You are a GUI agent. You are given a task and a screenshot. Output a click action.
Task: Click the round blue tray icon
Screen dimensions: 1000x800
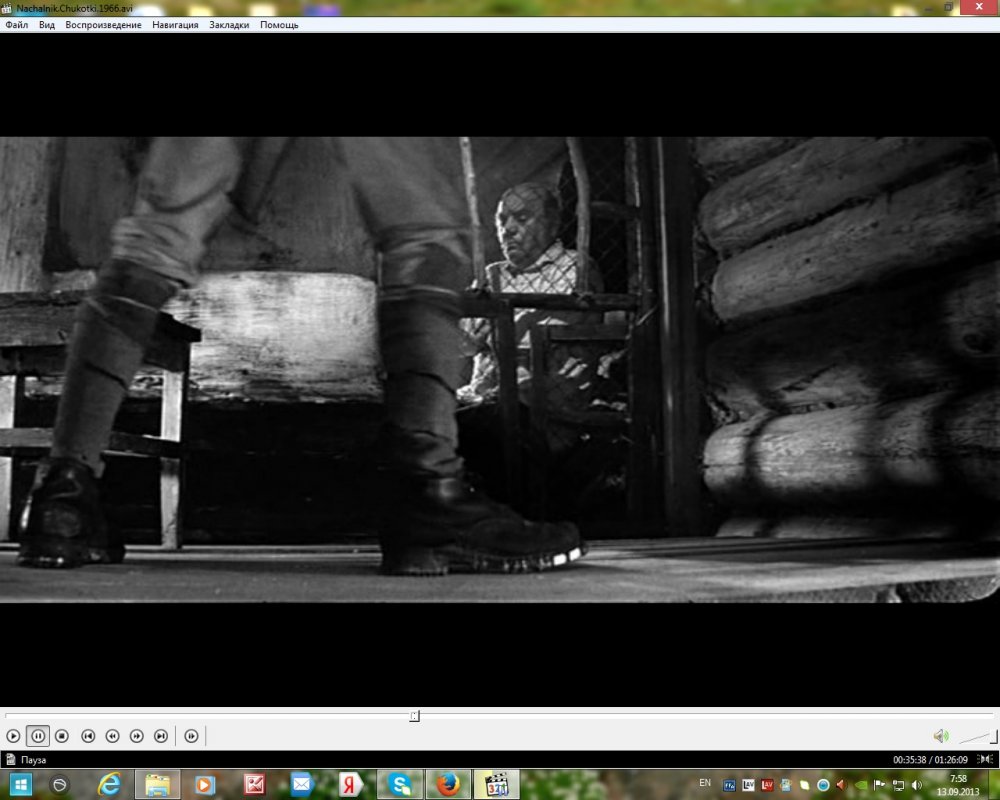tap(823, 785)
